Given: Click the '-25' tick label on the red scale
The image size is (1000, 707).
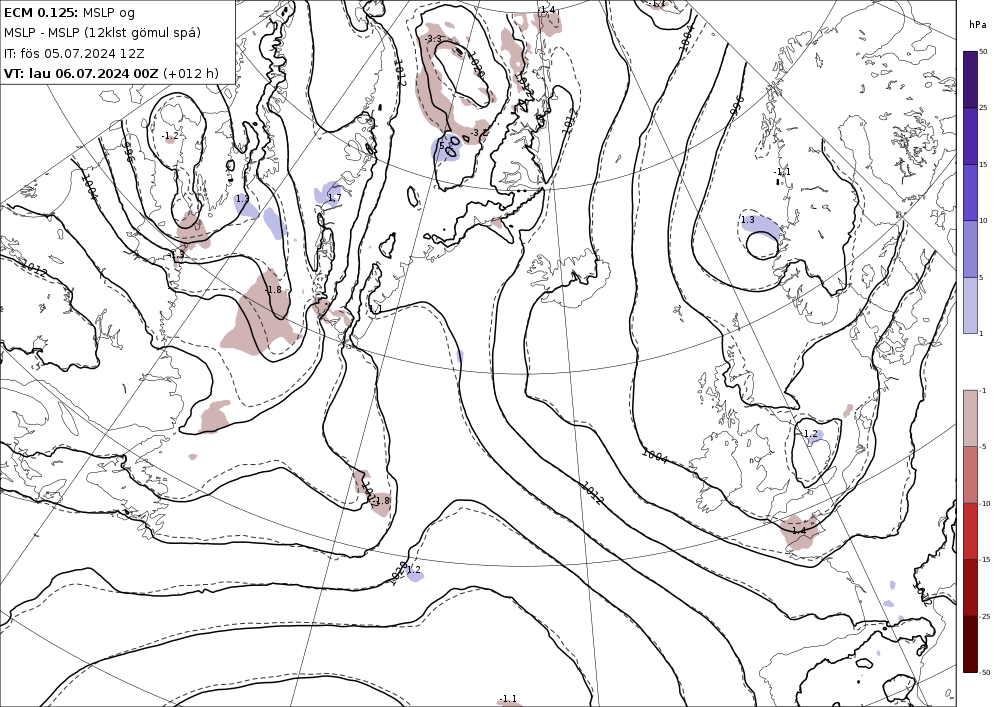Looking at the screenshot, I should 985,616.
